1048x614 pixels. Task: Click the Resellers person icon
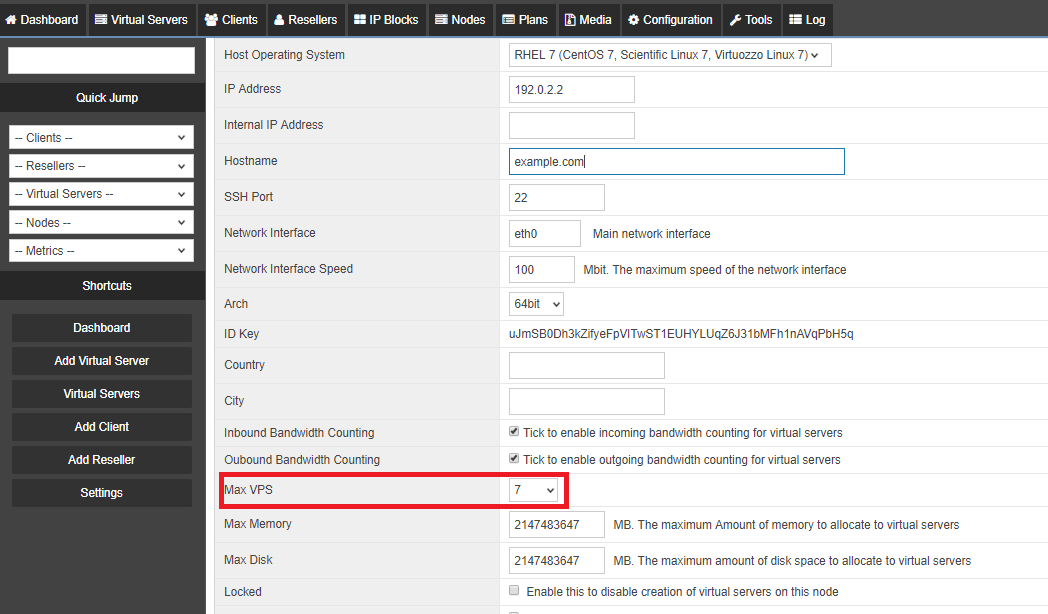pyautogui.click(x=279, y=20)
